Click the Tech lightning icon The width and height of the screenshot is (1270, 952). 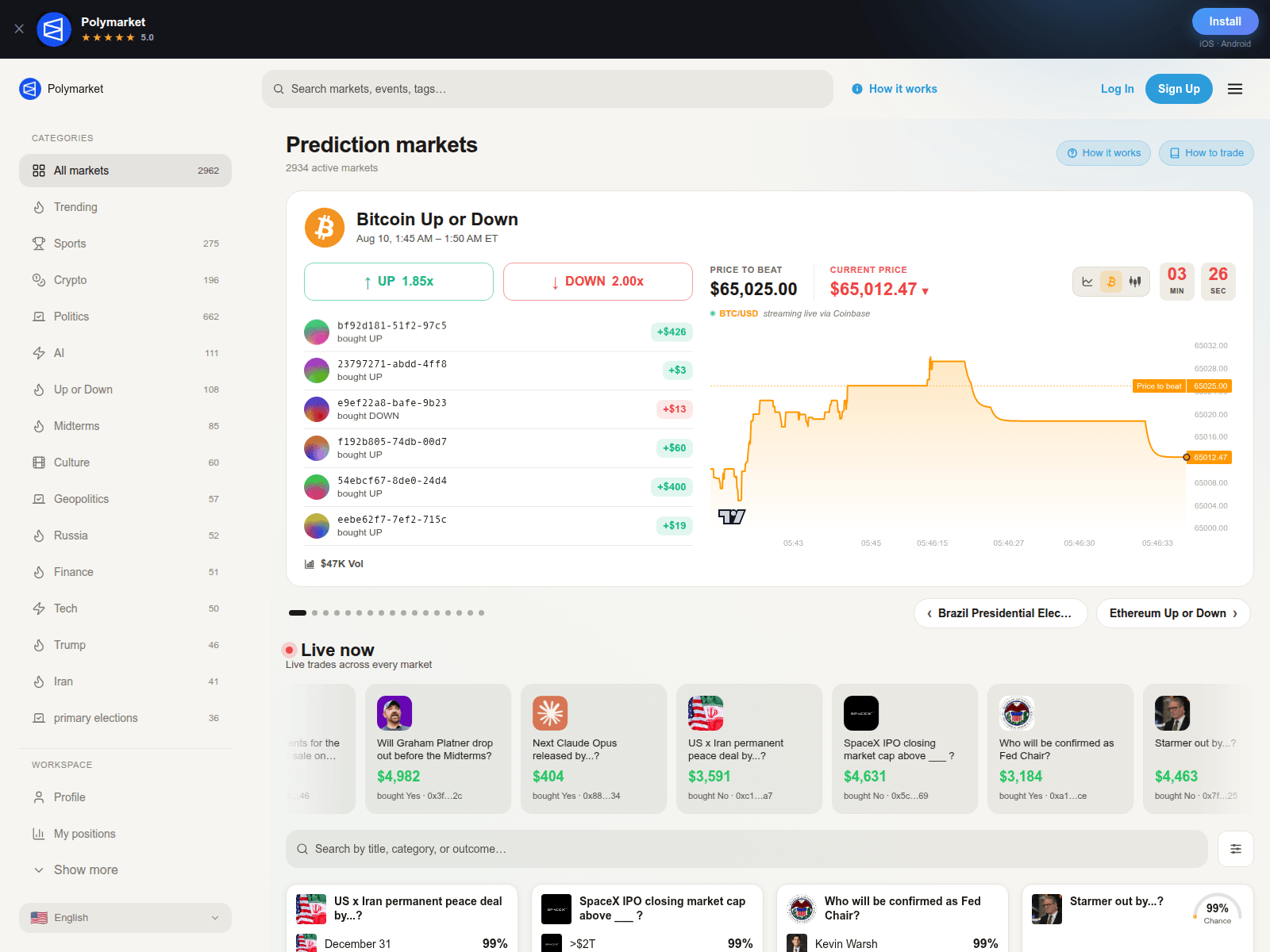click(39, 608)
